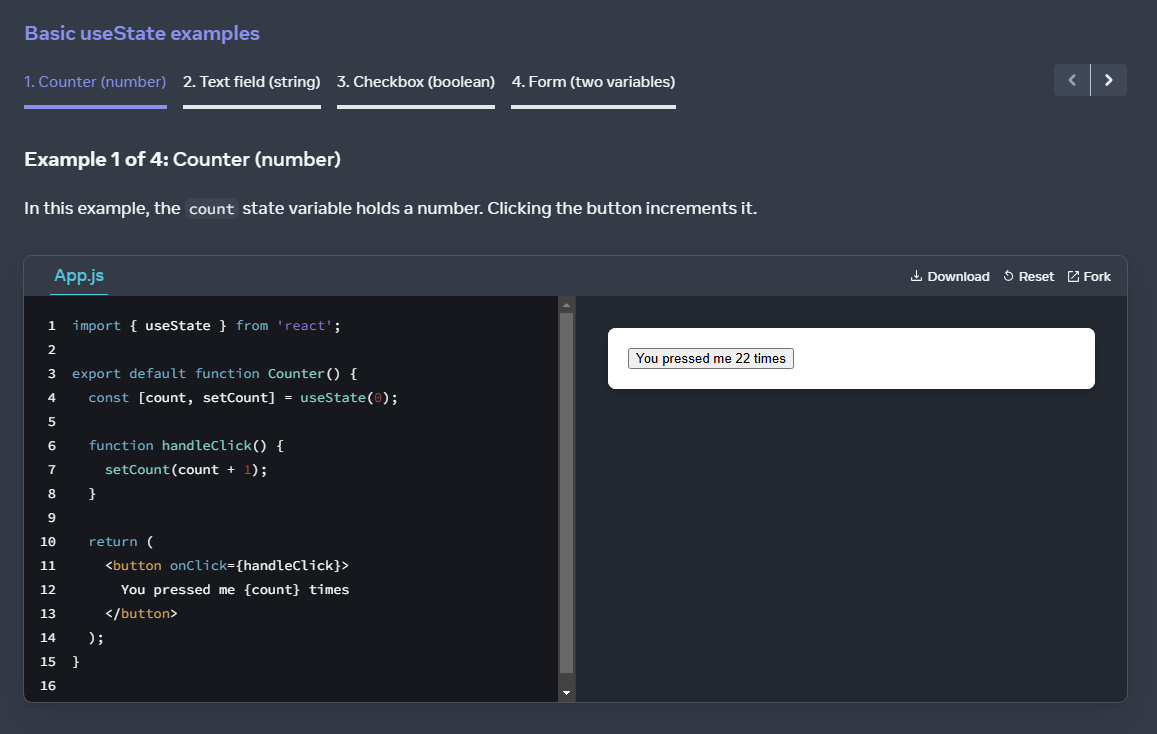Click the inline count code snippet
Image resolution: width=1157 pixels, height=734 pixels.
pyautogui.click(x=213, y=208)
